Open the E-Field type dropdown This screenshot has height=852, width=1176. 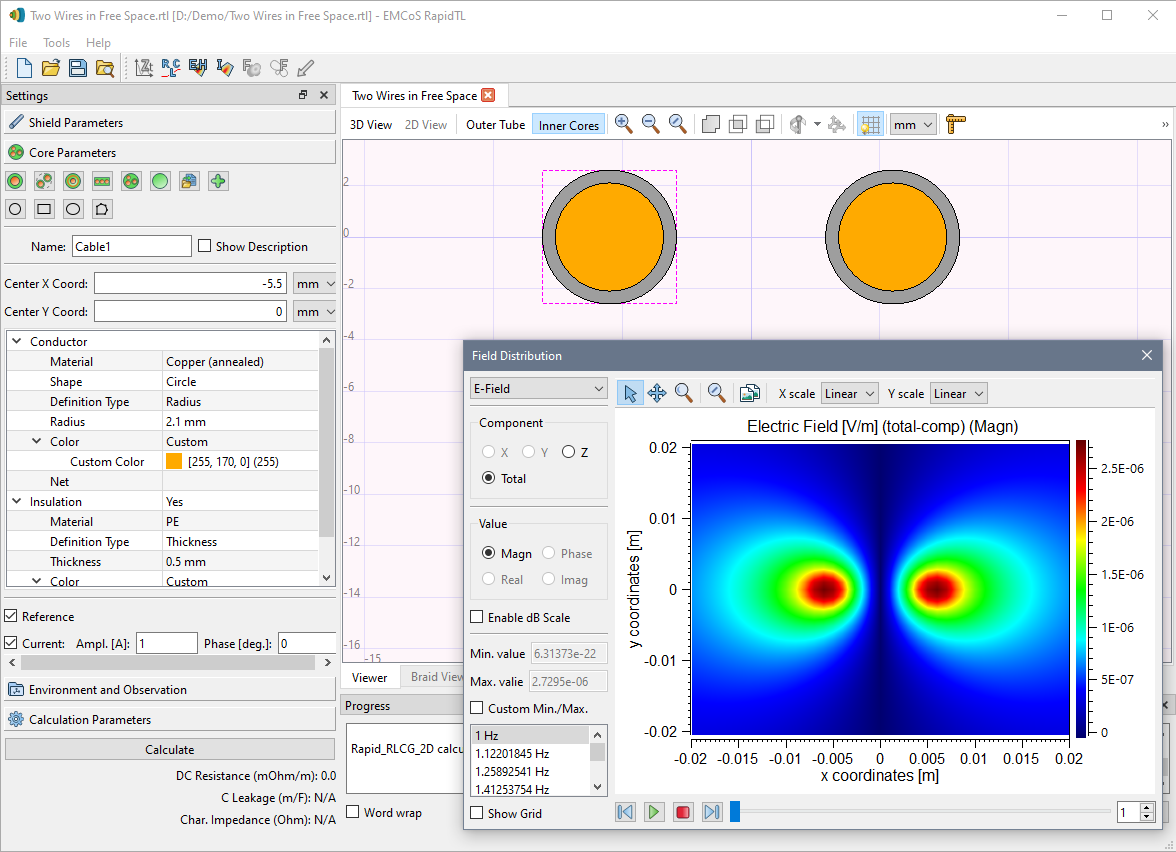pos(538,388)
